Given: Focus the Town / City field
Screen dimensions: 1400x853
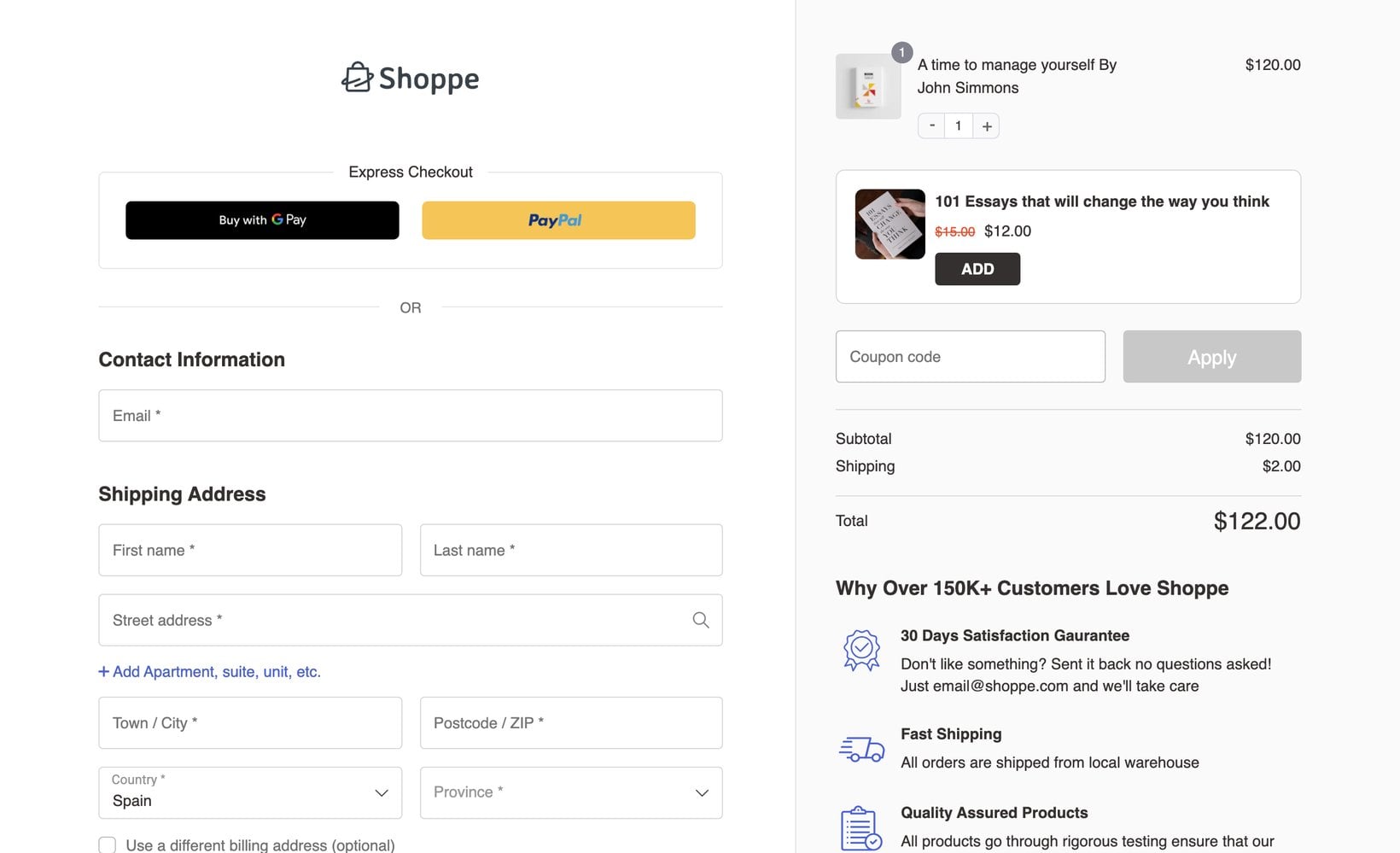Looking at the screenshot, I should click(250, 723).
